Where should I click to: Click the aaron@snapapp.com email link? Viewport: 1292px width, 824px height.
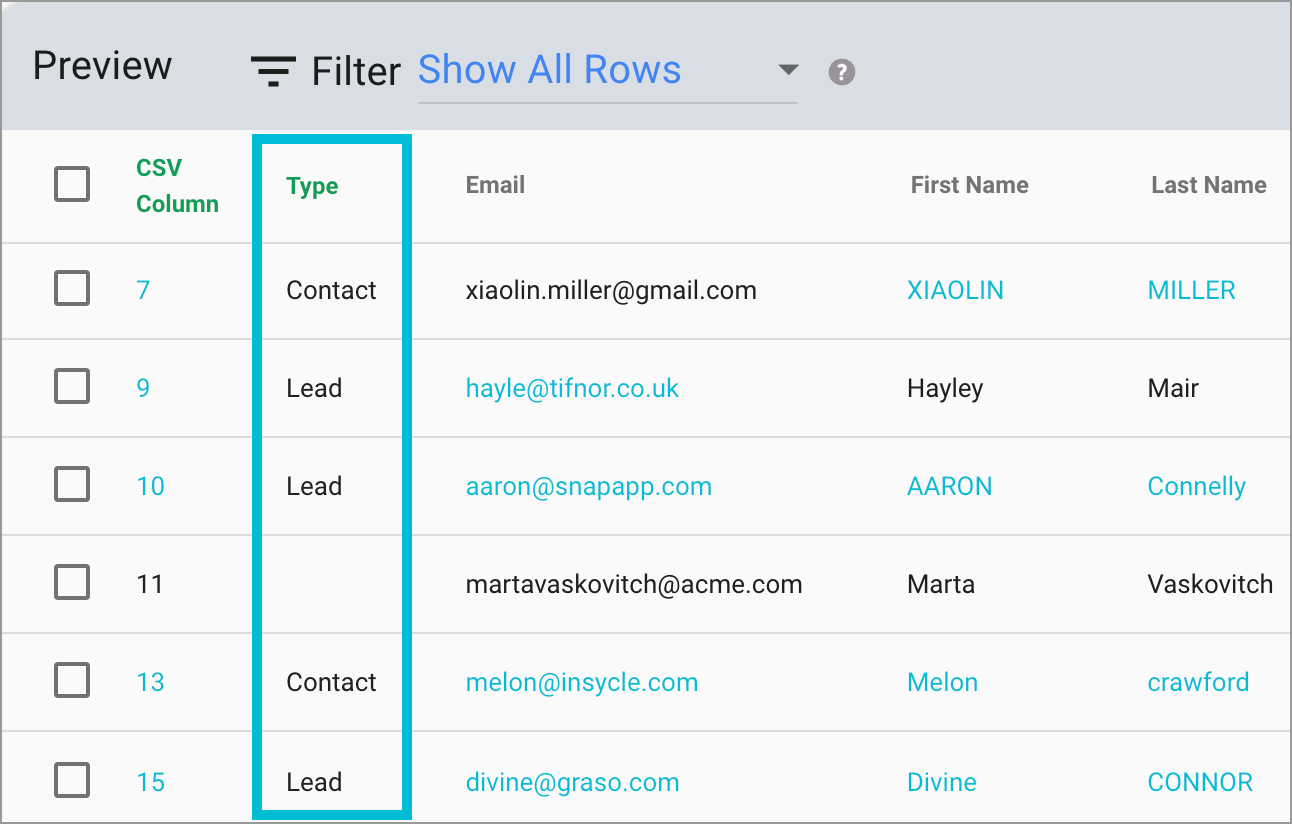pos(588,486)
